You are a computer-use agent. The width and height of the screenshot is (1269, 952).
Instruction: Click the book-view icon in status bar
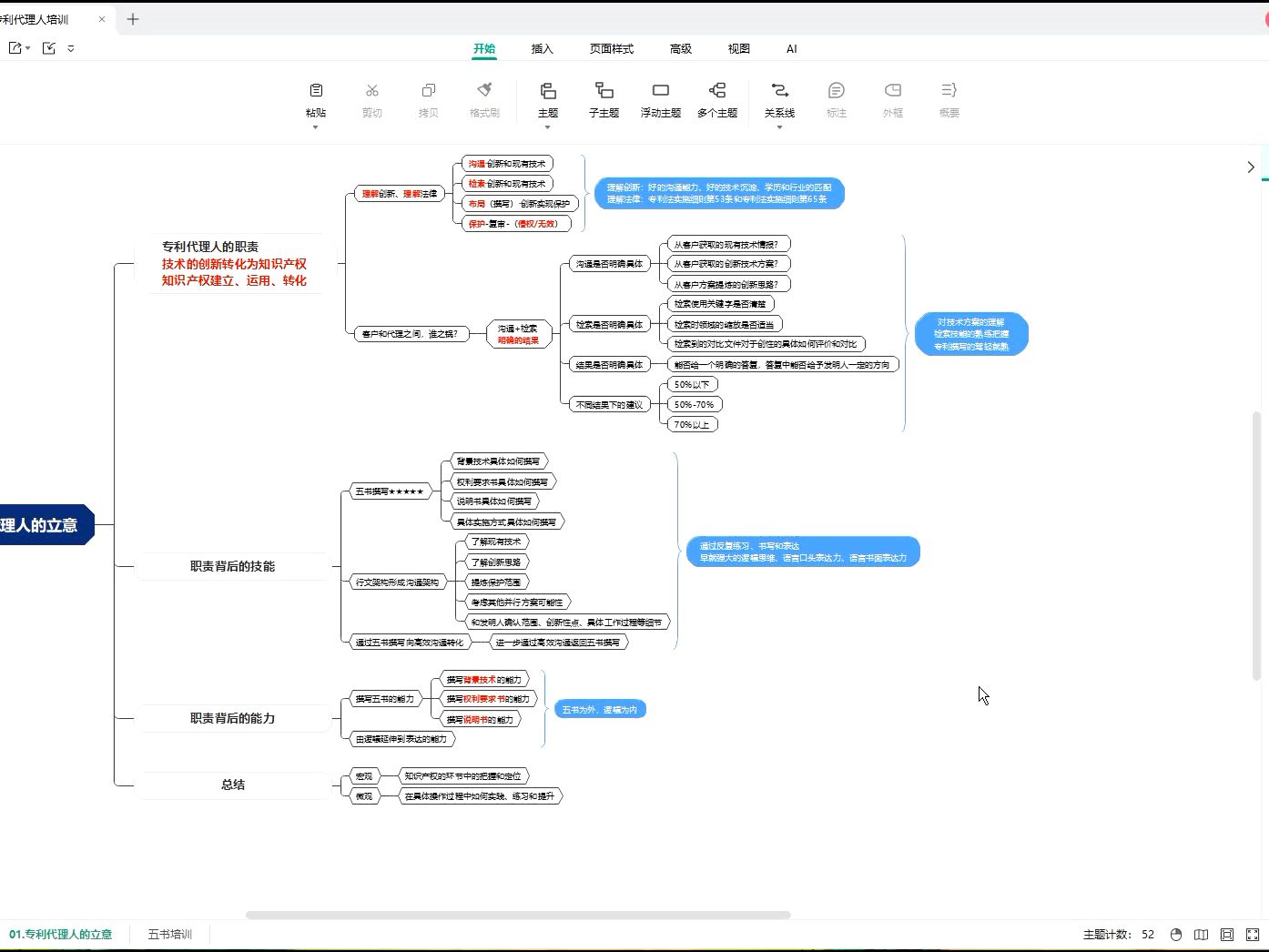pos(1202,935)
